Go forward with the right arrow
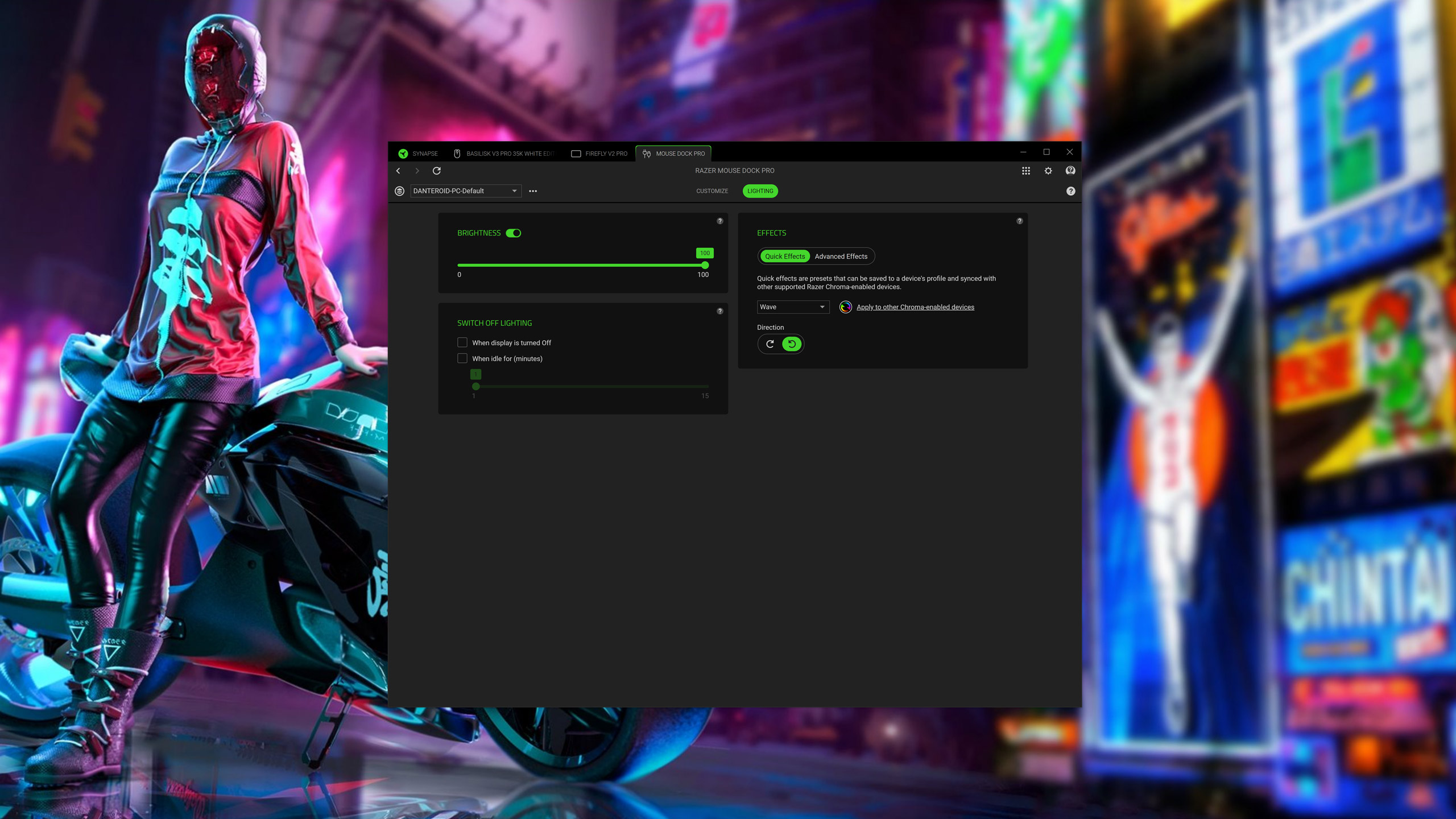1456x819 pixels. [x=417, y=171]
